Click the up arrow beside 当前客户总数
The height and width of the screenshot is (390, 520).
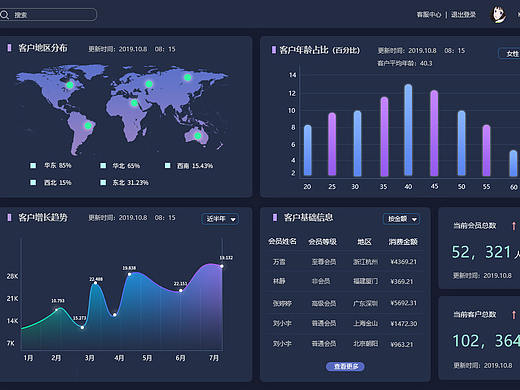point(514,315)
